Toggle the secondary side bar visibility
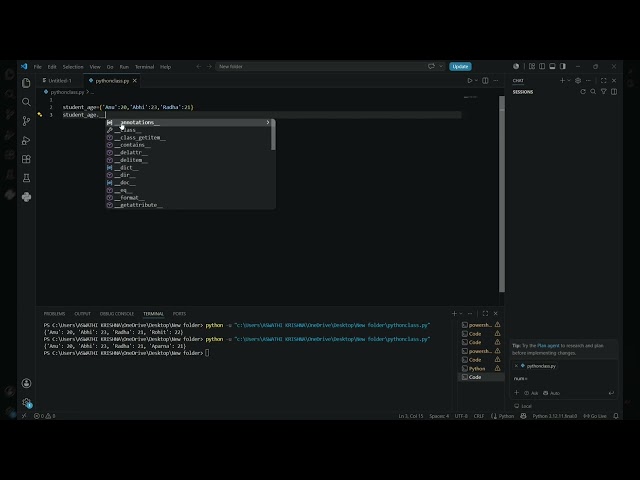Viewport: 640px width, 480px height. (x=563, y=66)
